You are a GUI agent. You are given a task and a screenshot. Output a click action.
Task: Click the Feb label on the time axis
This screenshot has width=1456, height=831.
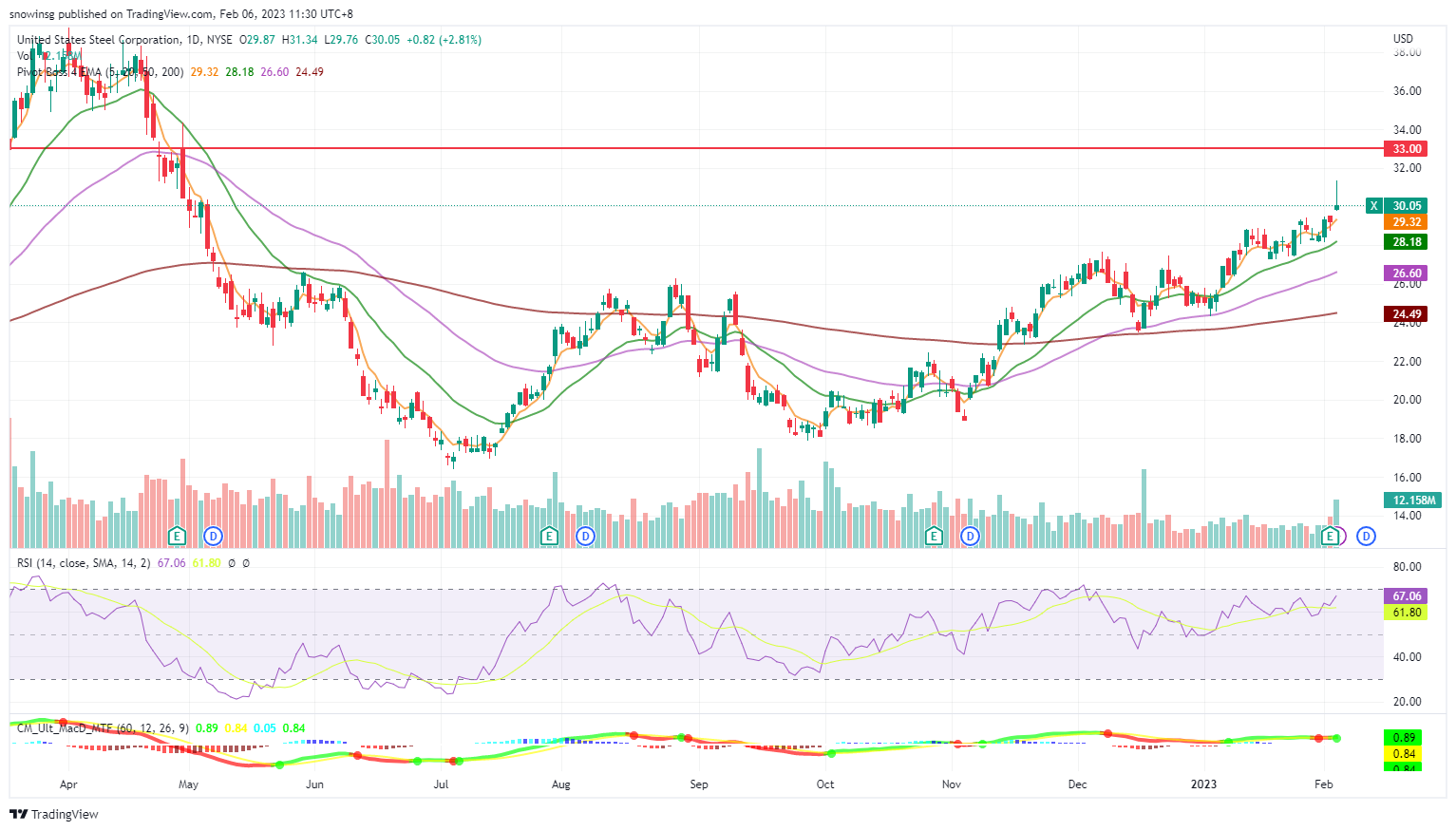pos(1323,784)
